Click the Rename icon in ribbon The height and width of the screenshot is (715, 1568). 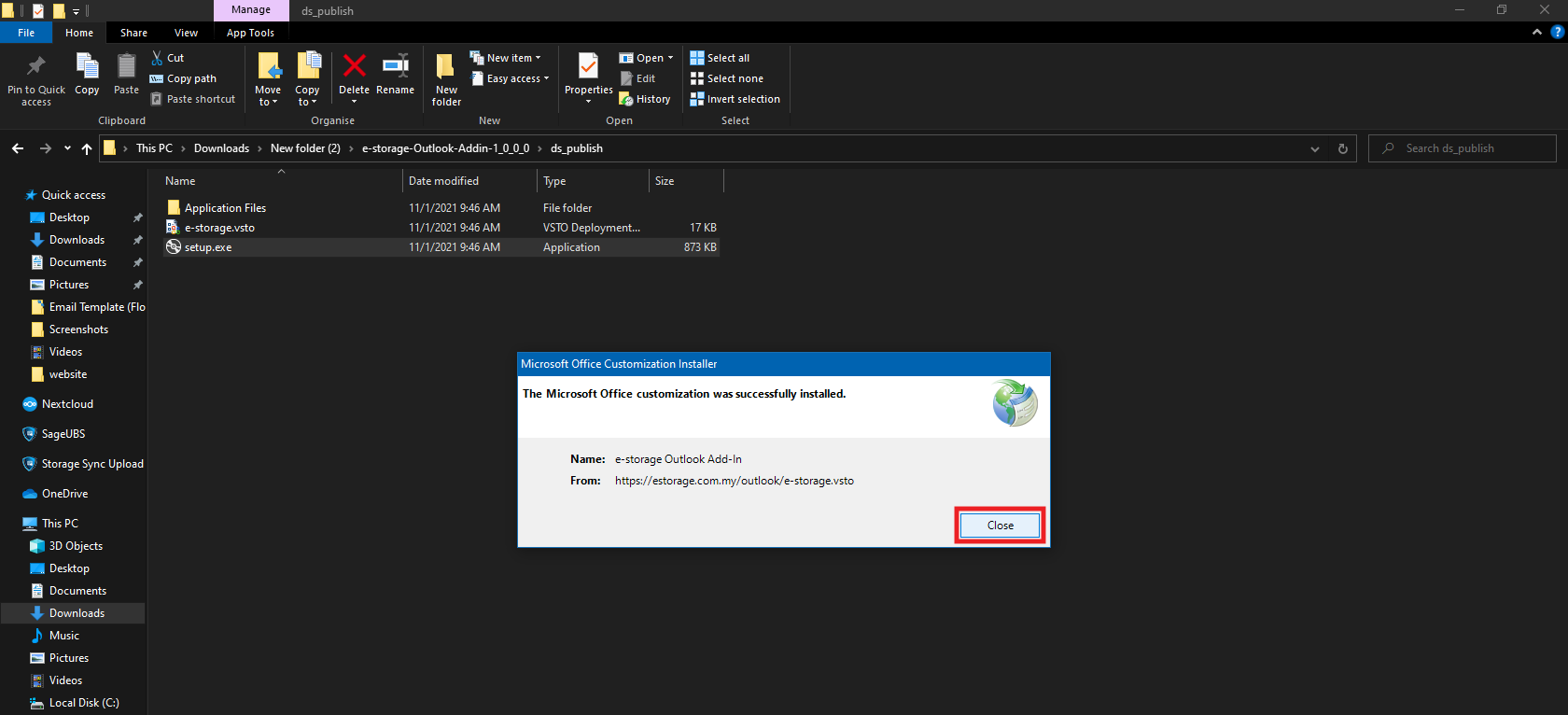[395, 67]
